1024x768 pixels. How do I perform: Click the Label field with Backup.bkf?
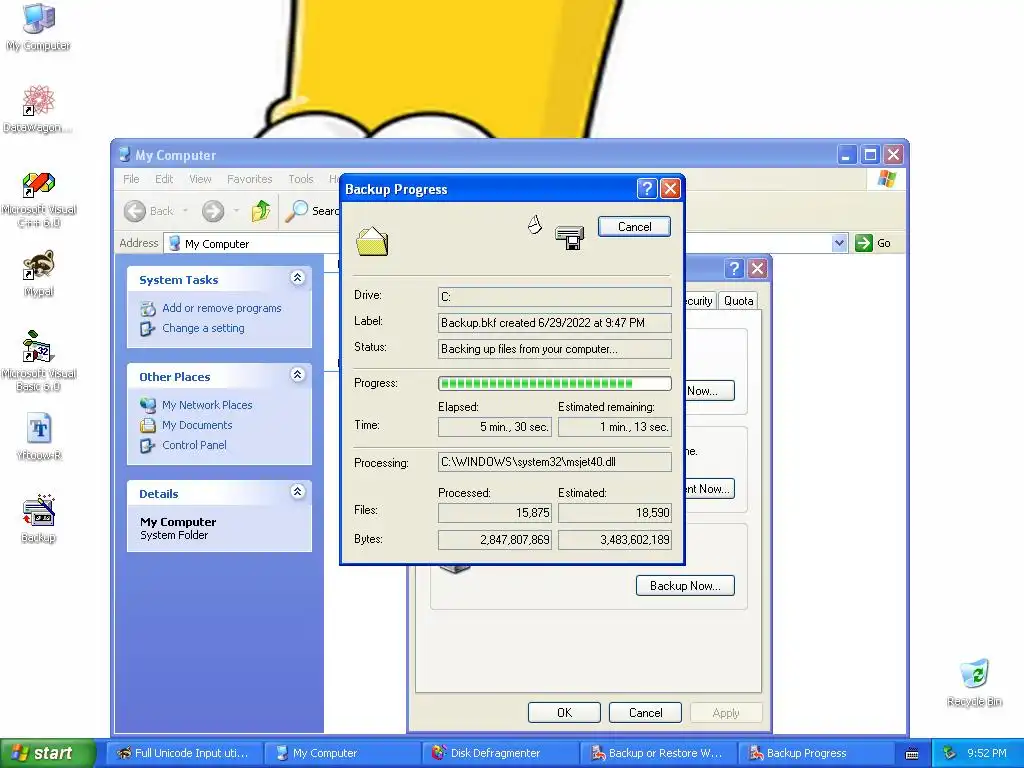tap(554, 323)
